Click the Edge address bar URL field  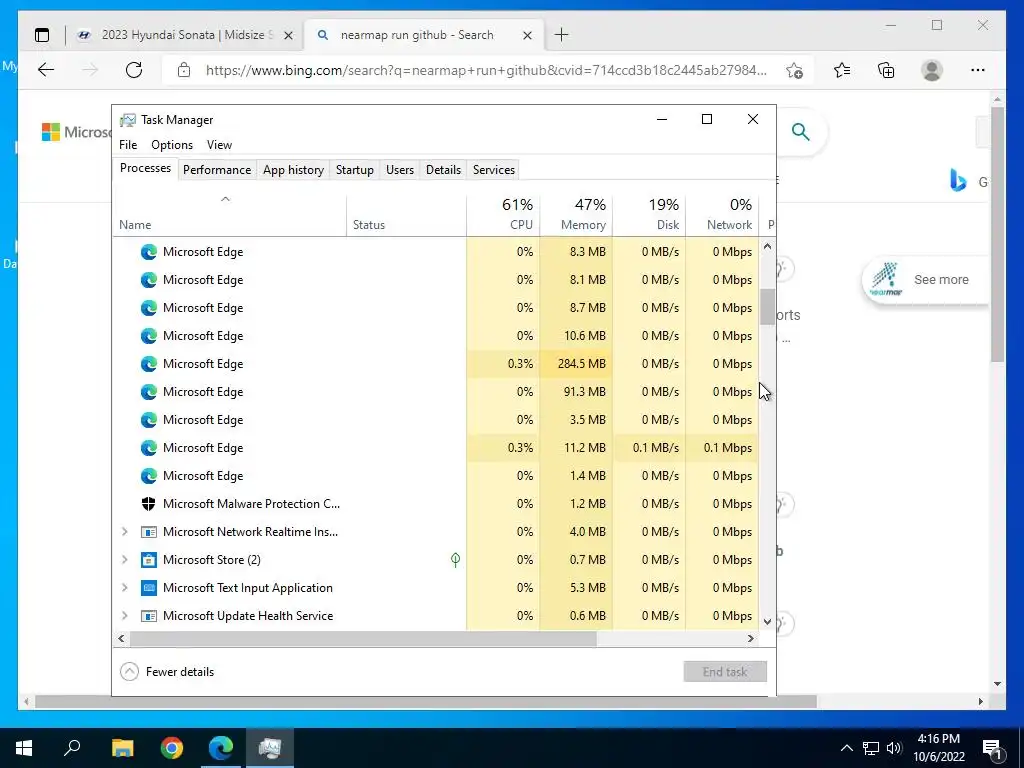tap(486, 70)
